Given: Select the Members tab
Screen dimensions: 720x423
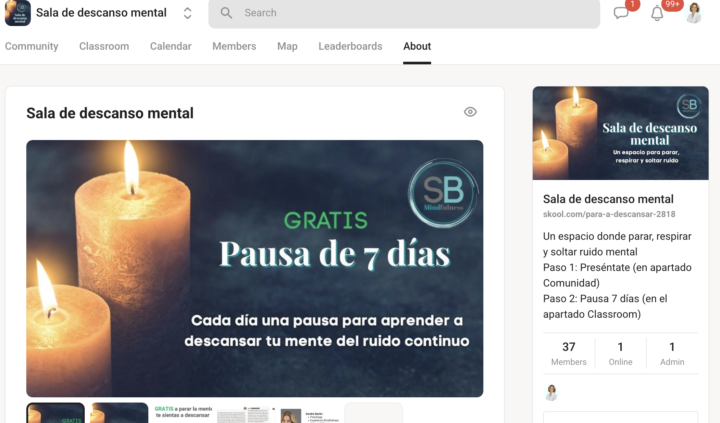Looking at the screenshot, I should coord(234,46).
